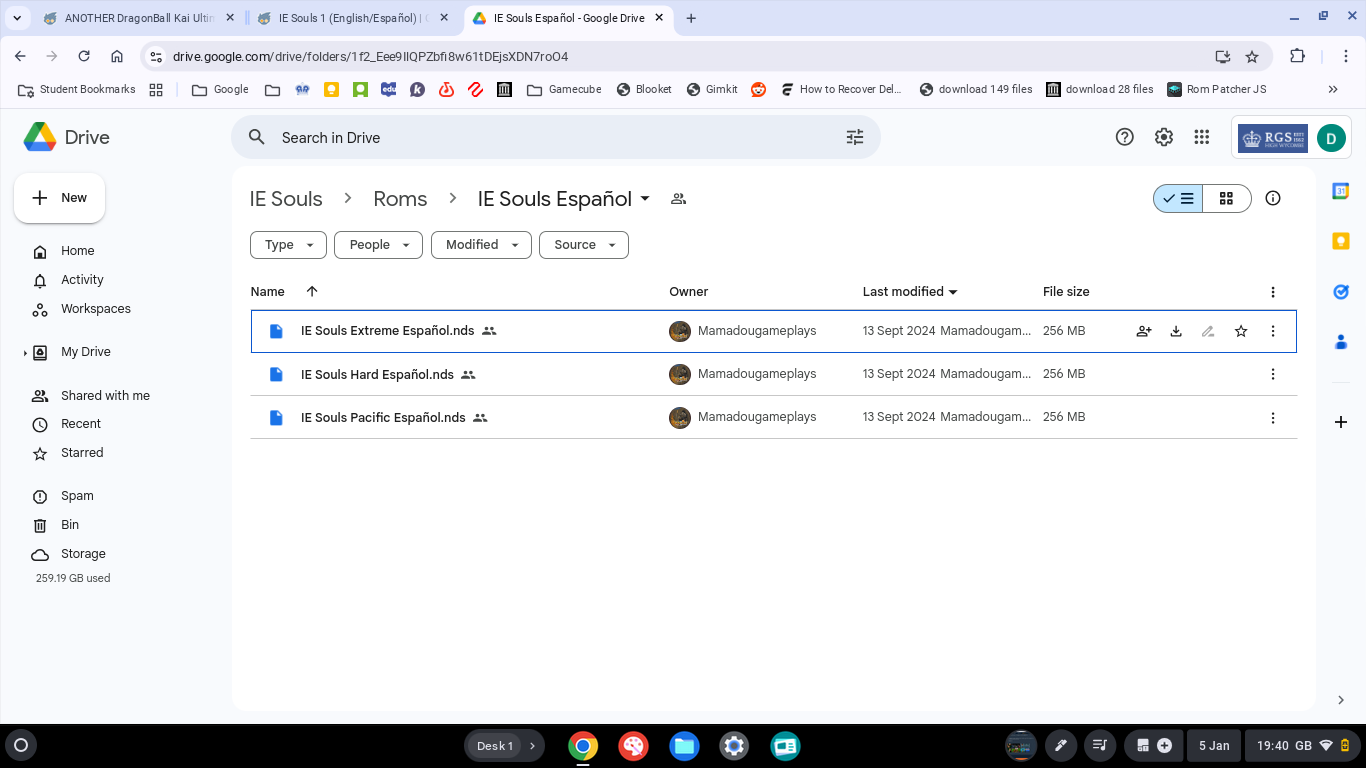Open Google Keep side panel

click(1341, 241)
